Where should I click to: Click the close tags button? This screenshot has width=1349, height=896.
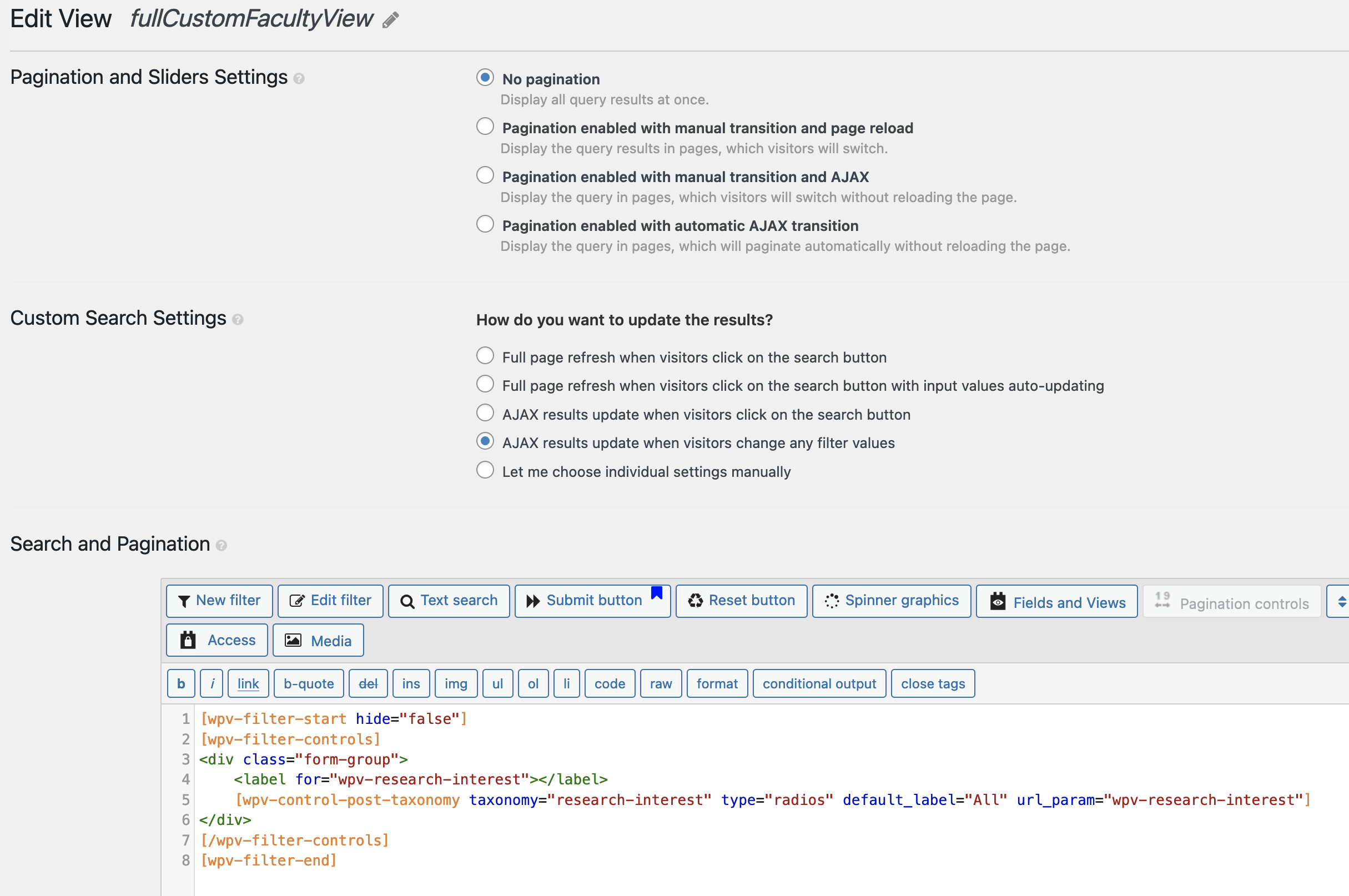pos(933,683)
